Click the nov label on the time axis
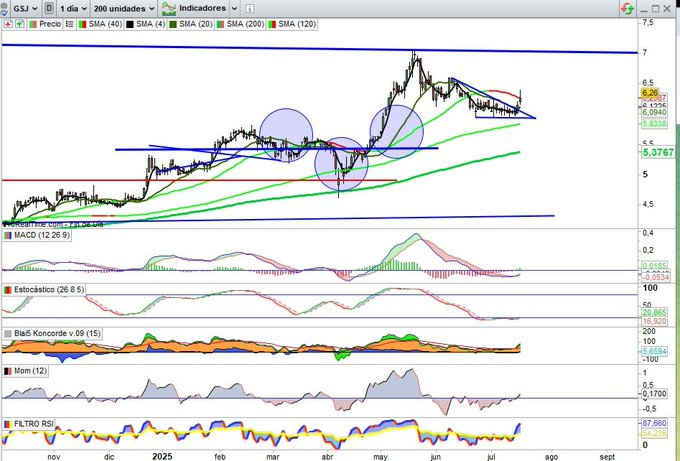Image resolution: width=680 pixels, height=461 pixels. coord(53,457)
